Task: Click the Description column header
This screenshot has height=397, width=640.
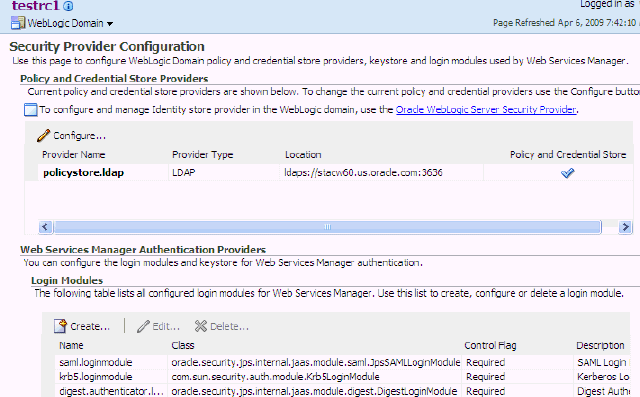Action: 600,346
